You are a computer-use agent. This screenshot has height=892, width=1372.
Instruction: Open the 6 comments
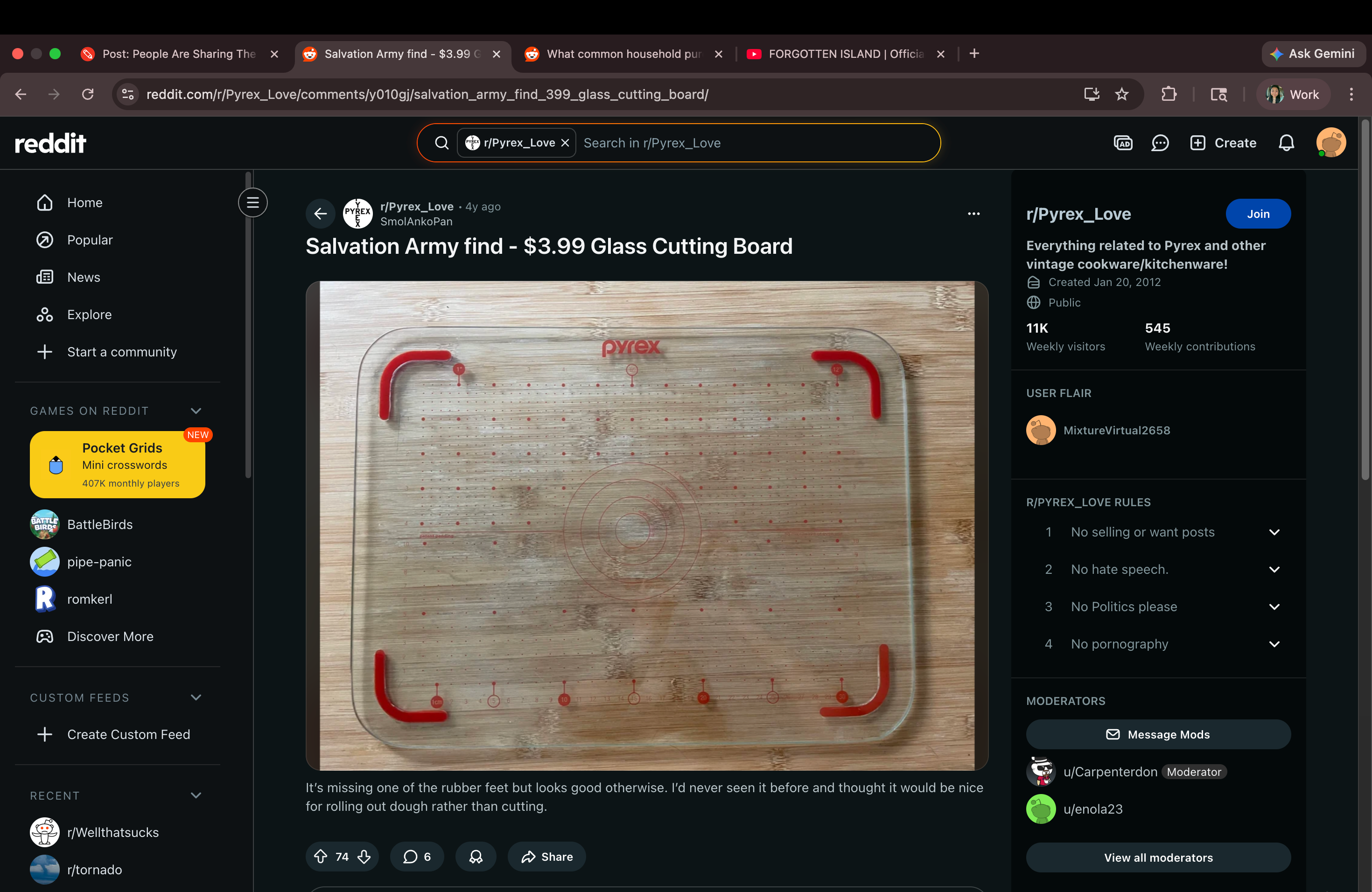417,857
